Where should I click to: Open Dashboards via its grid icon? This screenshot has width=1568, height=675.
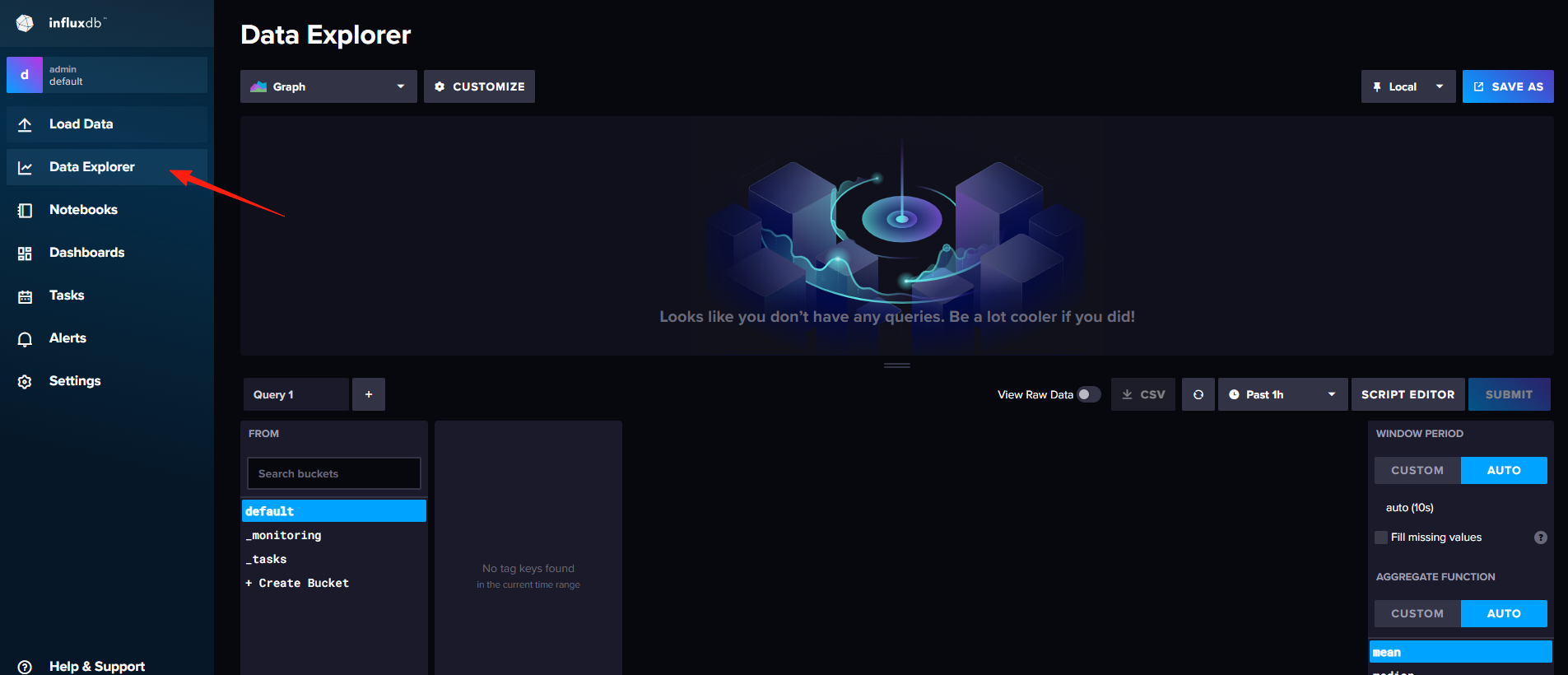click(x=25, y=253)
